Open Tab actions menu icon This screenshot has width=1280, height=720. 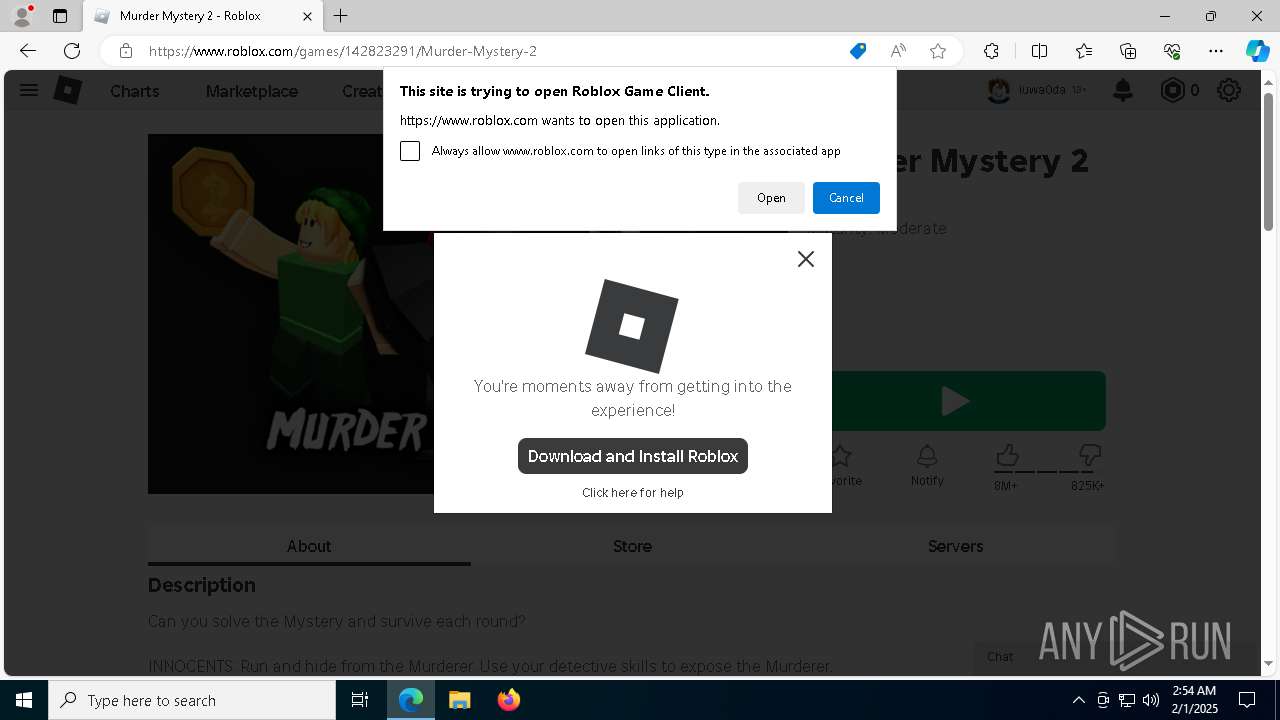tap(60, 16)
